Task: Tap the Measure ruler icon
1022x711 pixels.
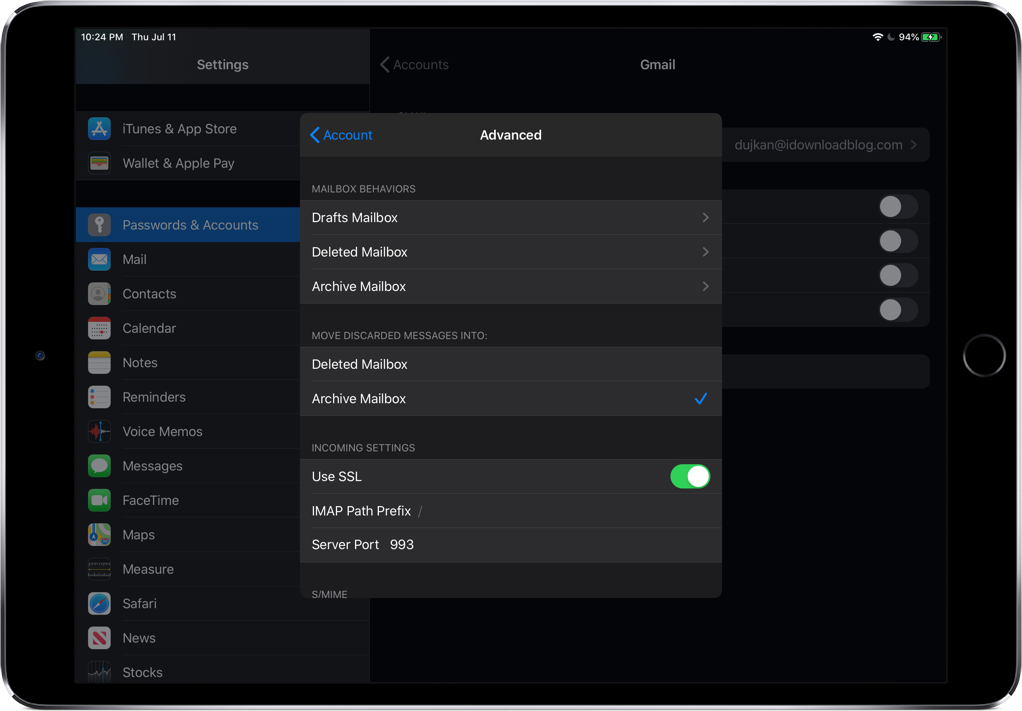Action: click(99, 569)
